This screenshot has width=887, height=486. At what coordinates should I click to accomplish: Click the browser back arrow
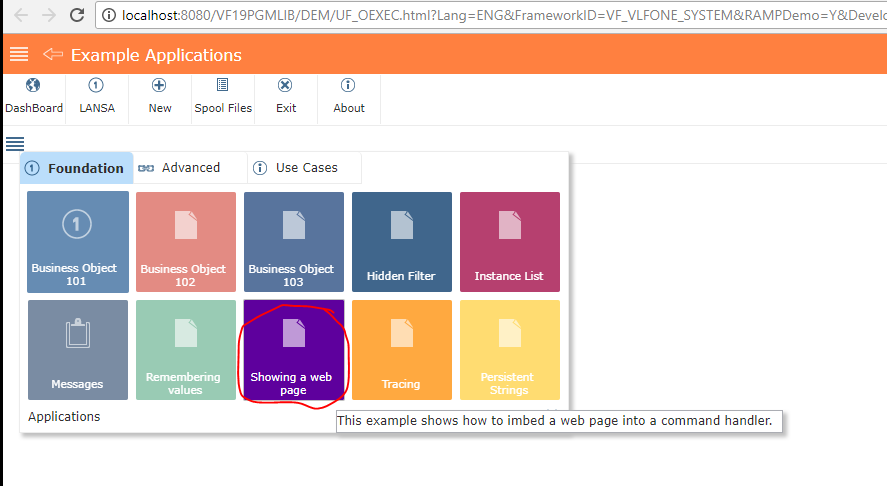point(21,15)
